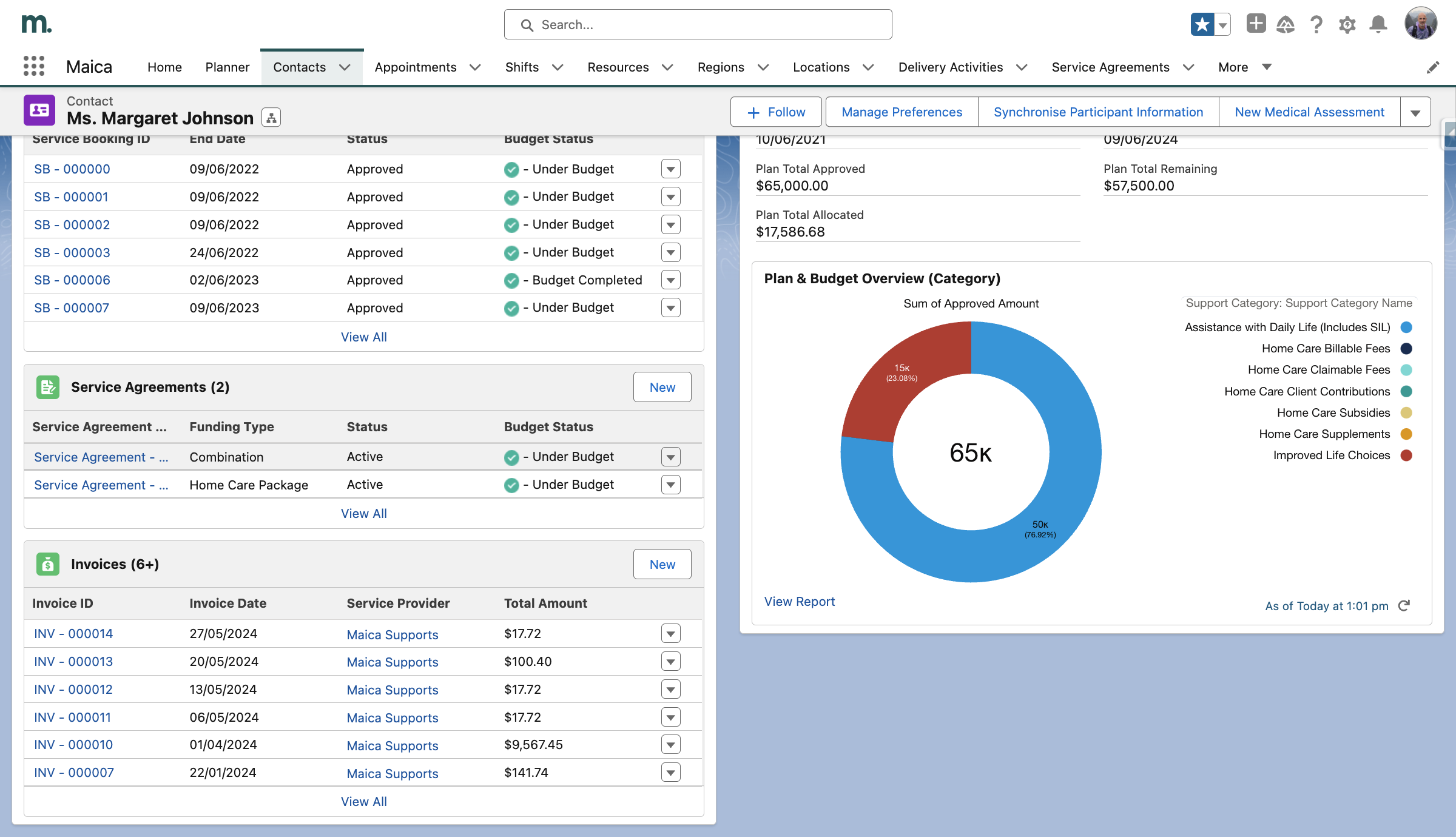This screenshot has height=837, width=1456.
Task: Select the Contacts tab
Action: [x=299, y=67]
